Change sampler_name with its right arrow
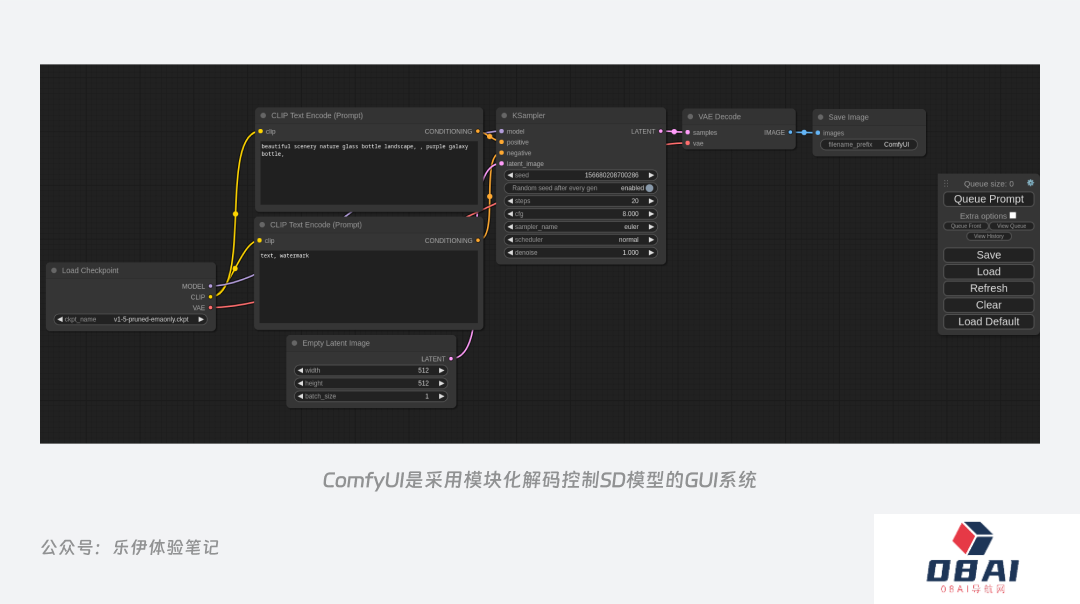This screenshot has width=1080, height=604. click(x=651, y=227)
